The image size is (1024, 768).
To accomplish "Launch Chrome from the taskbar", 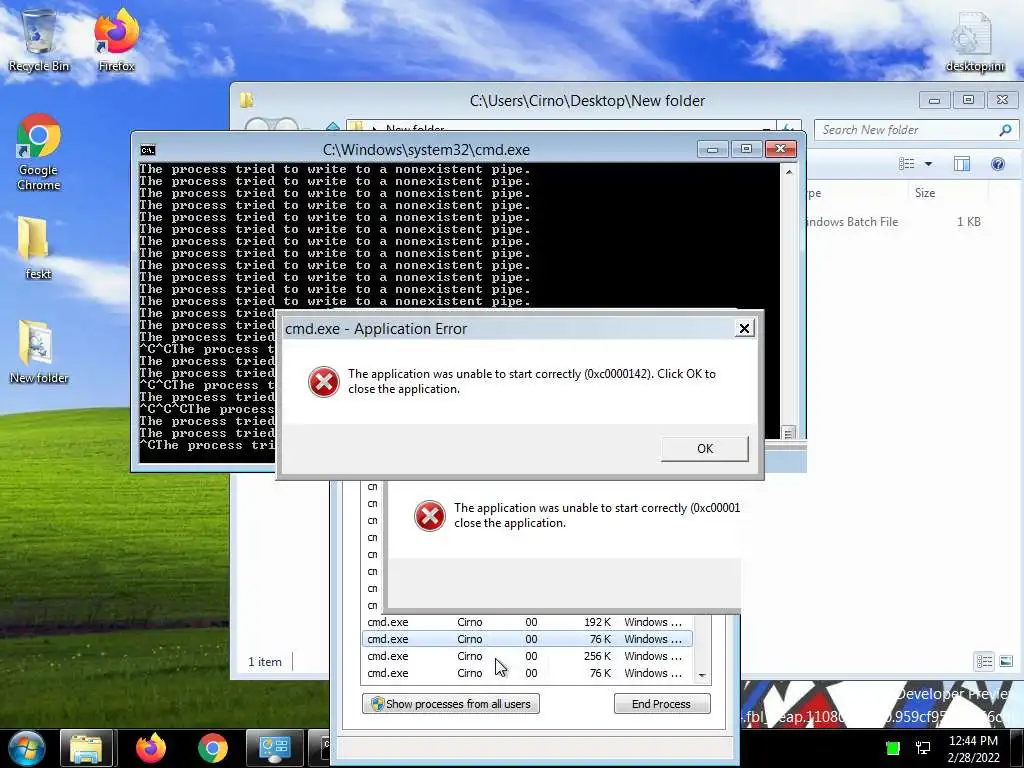I will pos(213,748).
